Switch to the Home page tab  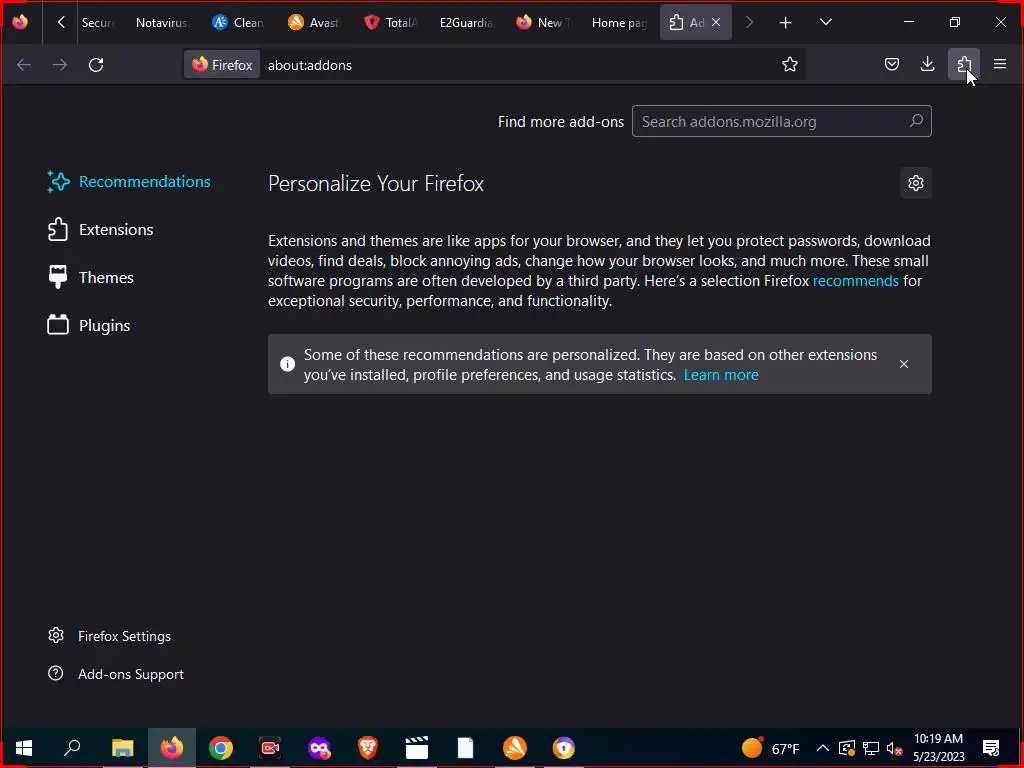click(x=619, y=22)
